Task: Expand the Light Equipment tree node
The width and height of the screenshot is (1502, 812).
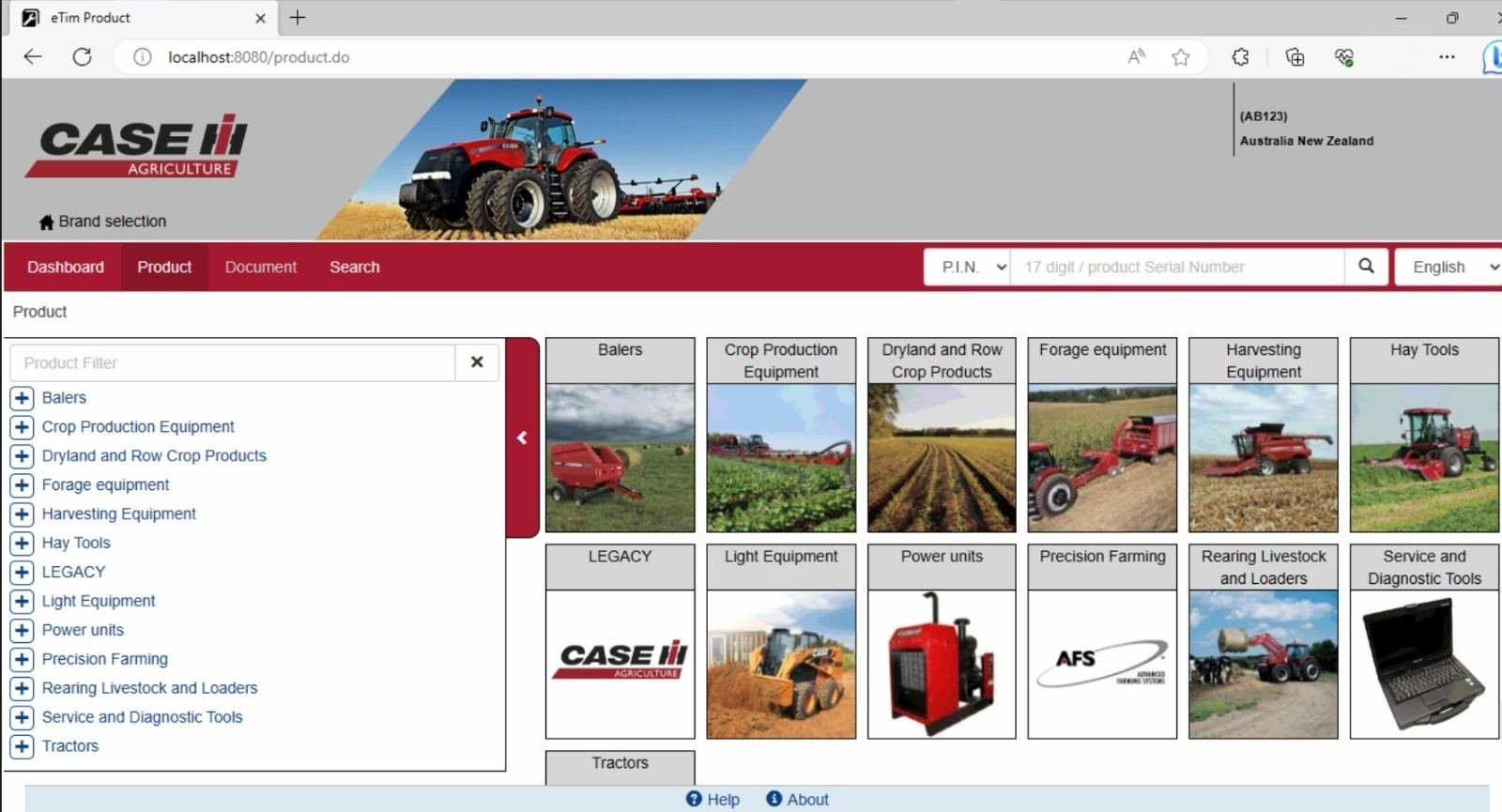Action: (23, 602)
